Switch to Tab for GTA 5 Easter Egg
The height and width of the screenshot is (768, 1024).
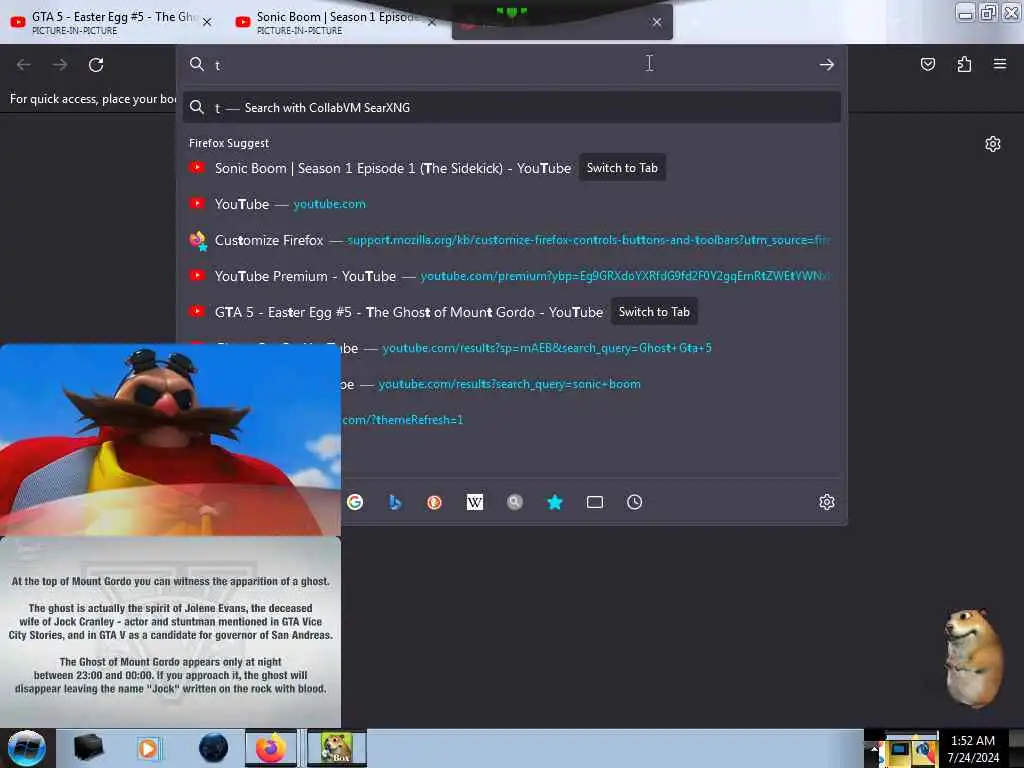pos(654,312)
